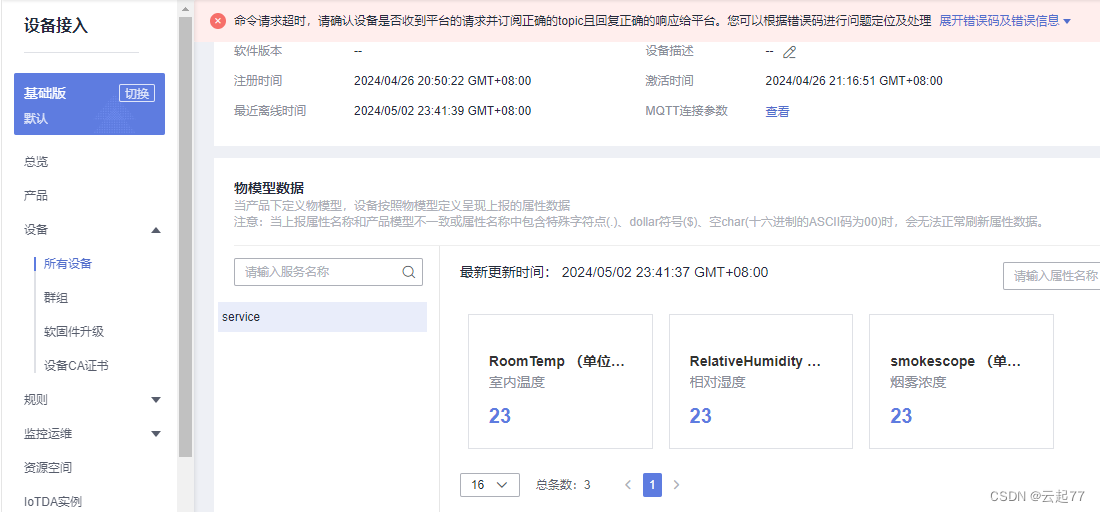The height and width of the screenshot is (512, 1100).
Task: Click 总条数: 3 total count text
Action: pyautogui.click(x=563, y=485)
